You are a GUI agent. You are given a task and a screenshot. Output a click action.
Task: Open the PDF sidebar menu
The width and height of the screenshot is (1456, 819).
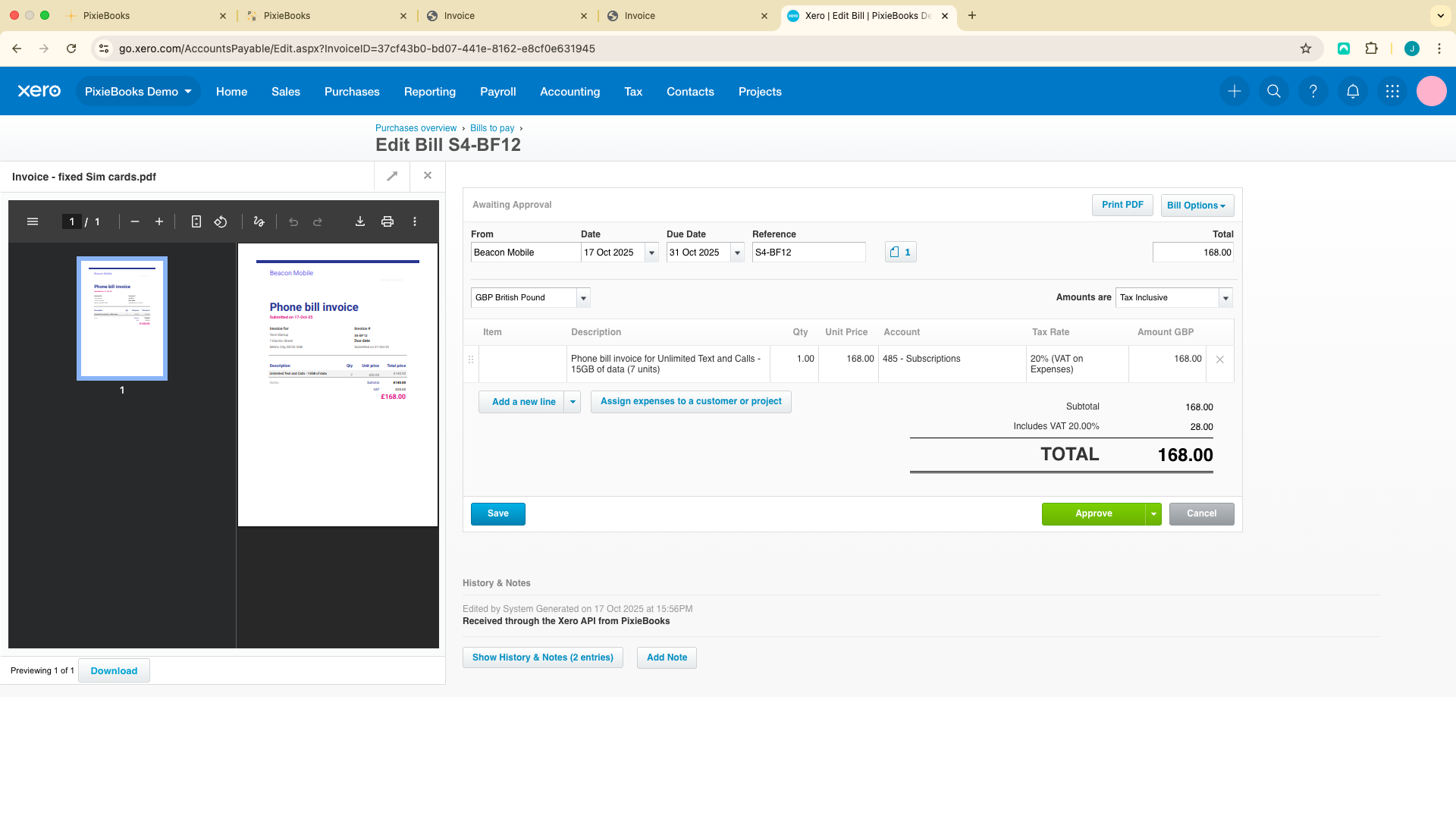coord(33,221)
